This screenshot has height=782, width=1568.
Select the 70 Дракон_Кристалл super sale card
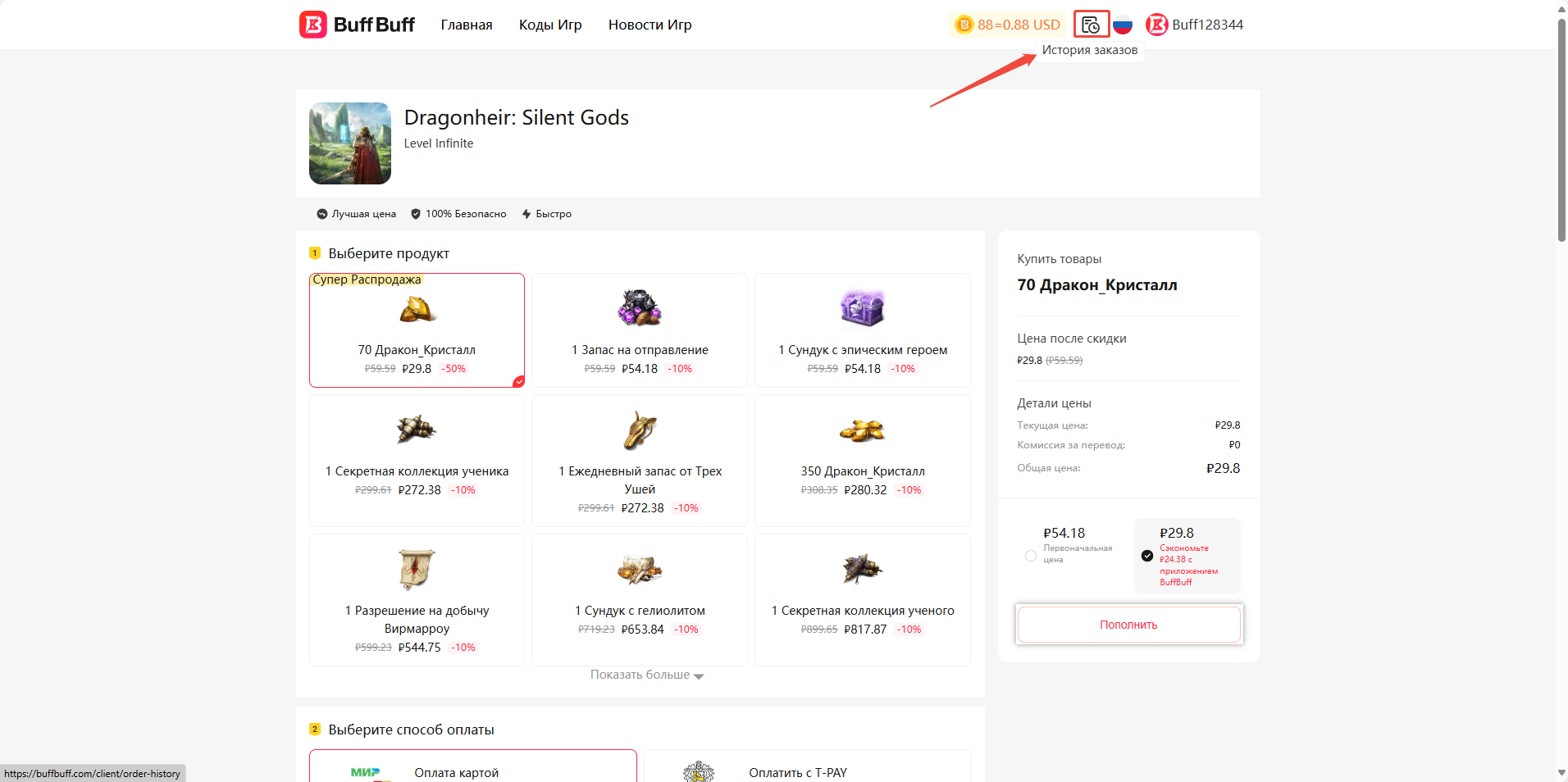417,330
